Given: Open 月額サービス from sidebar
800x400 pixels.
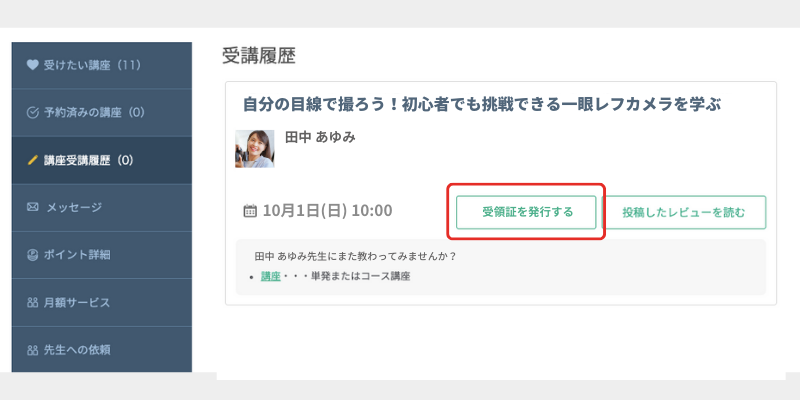Looking at the screenshot, I should coord(102,303).
